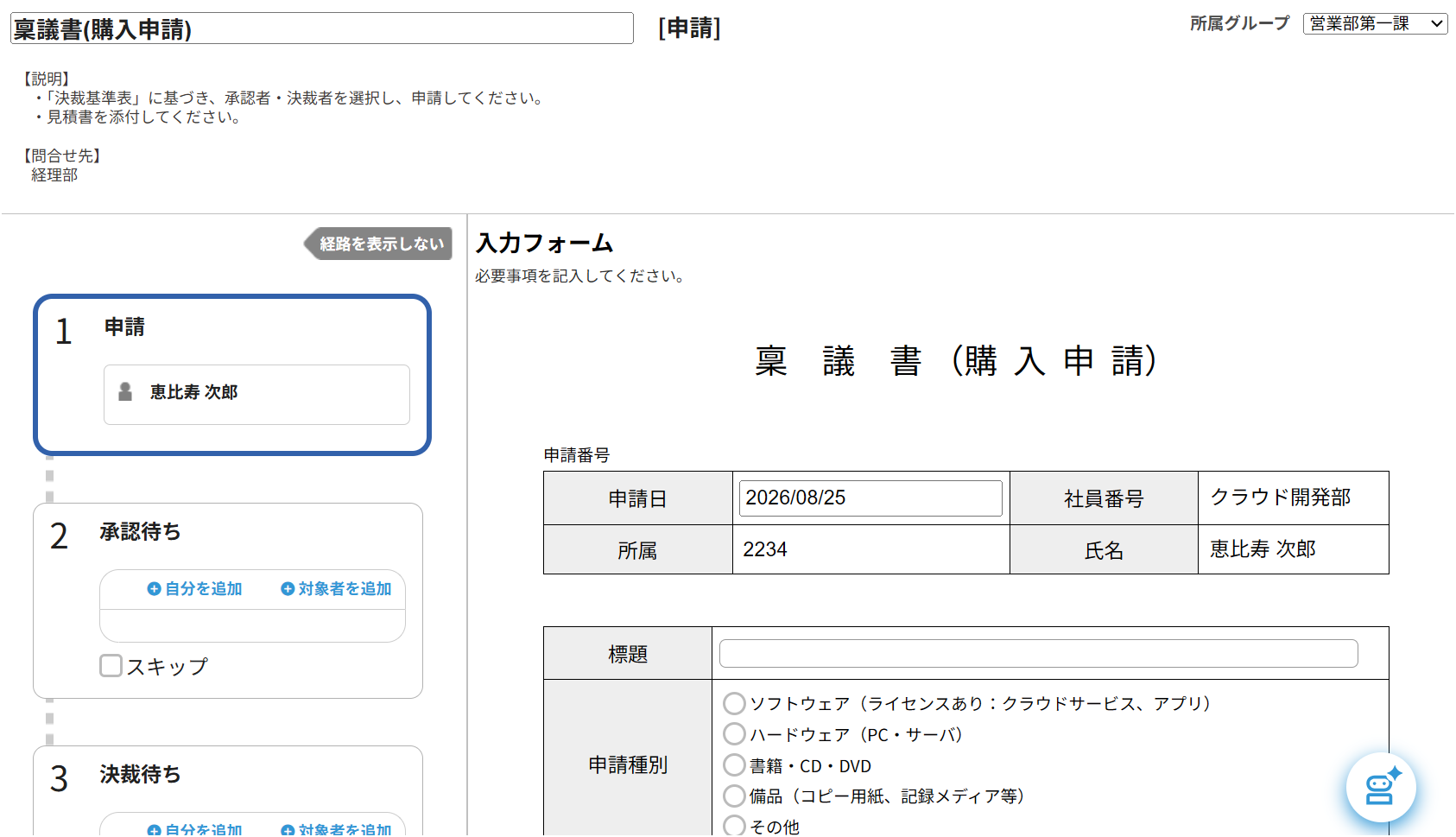1456x837 pixels.
Task: Add a target person in 決裁待ち
Action: (x=336, y=829)
